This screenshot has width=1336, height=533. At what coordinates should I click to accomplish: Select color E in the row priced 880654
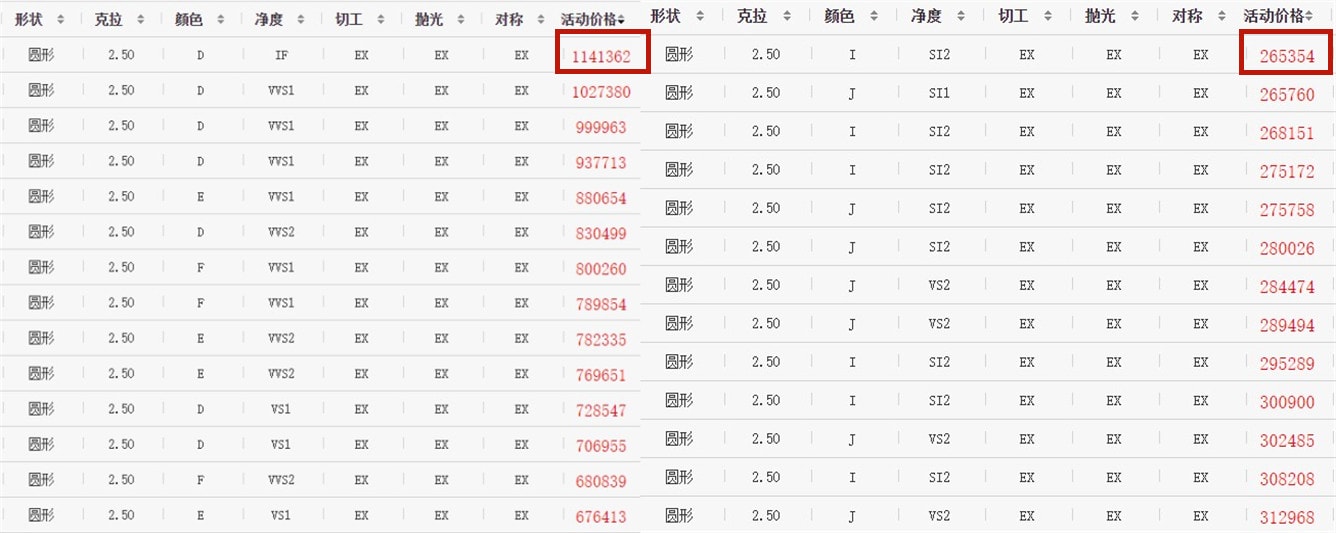click(x=201, y=197)
